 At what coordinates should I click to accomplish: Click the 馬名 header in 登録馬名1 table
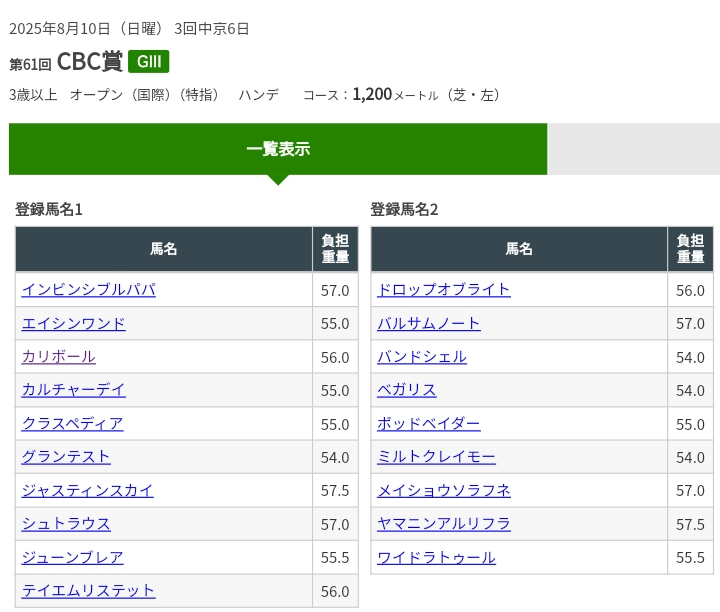(164, 249)
